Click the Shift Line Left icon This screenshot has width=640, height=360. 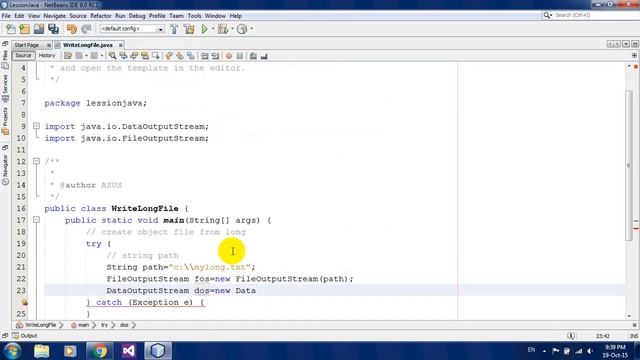pos(204,56)
